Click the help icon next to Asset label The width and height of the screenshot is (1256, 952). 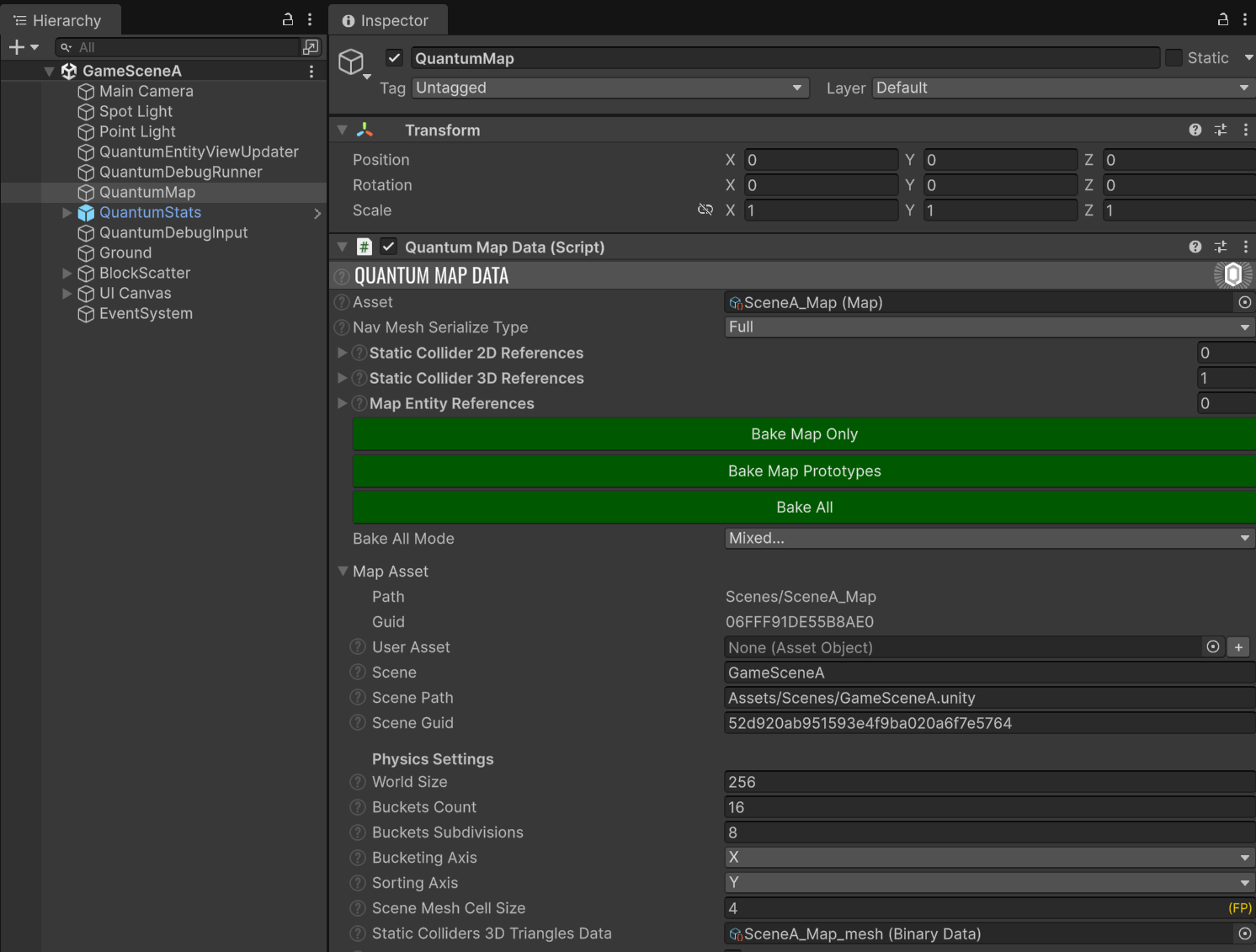tap(342, 302)
